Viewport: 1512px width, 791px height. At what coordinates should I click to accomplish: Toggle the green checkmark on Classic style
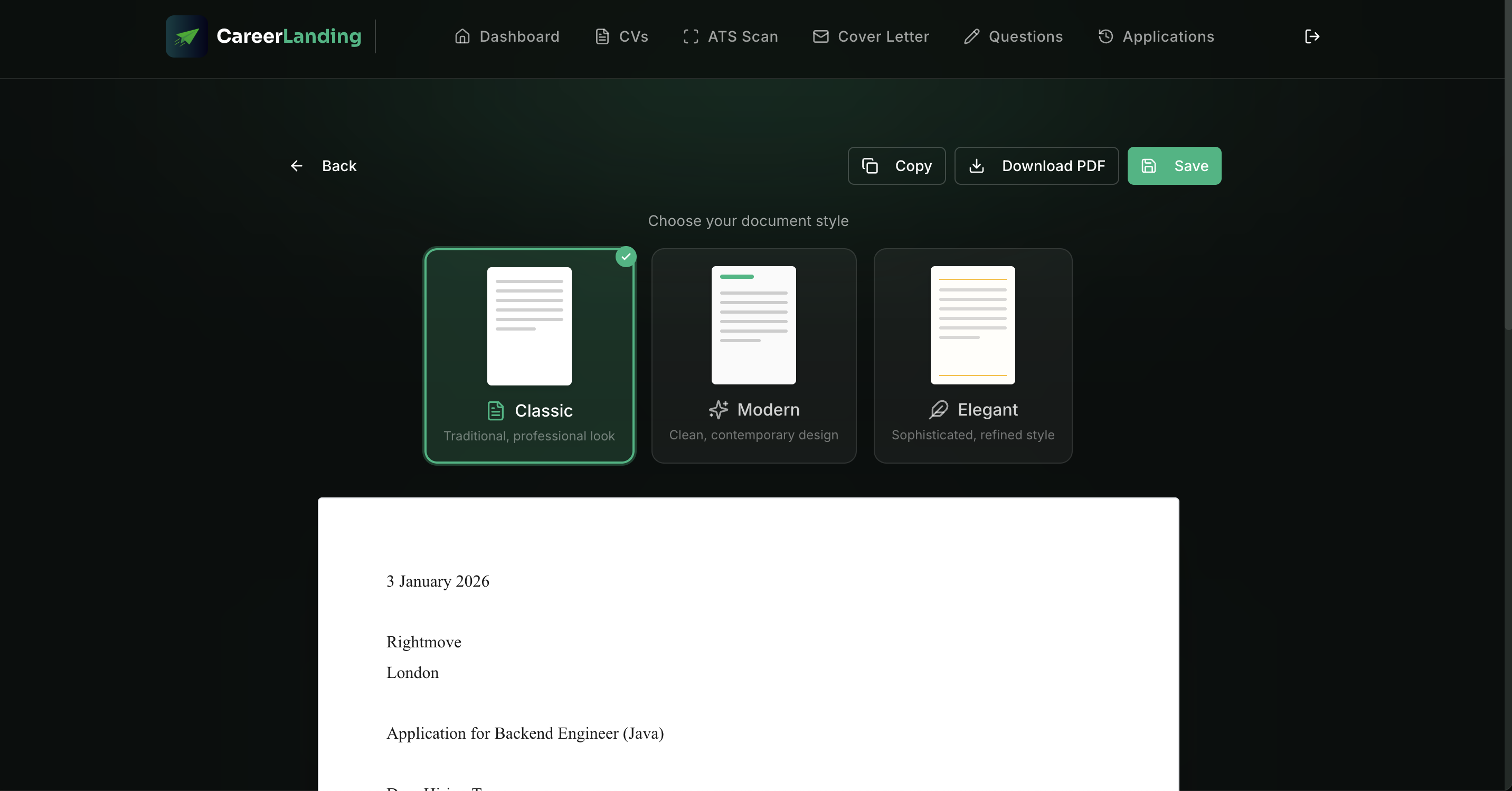(626, 257)
